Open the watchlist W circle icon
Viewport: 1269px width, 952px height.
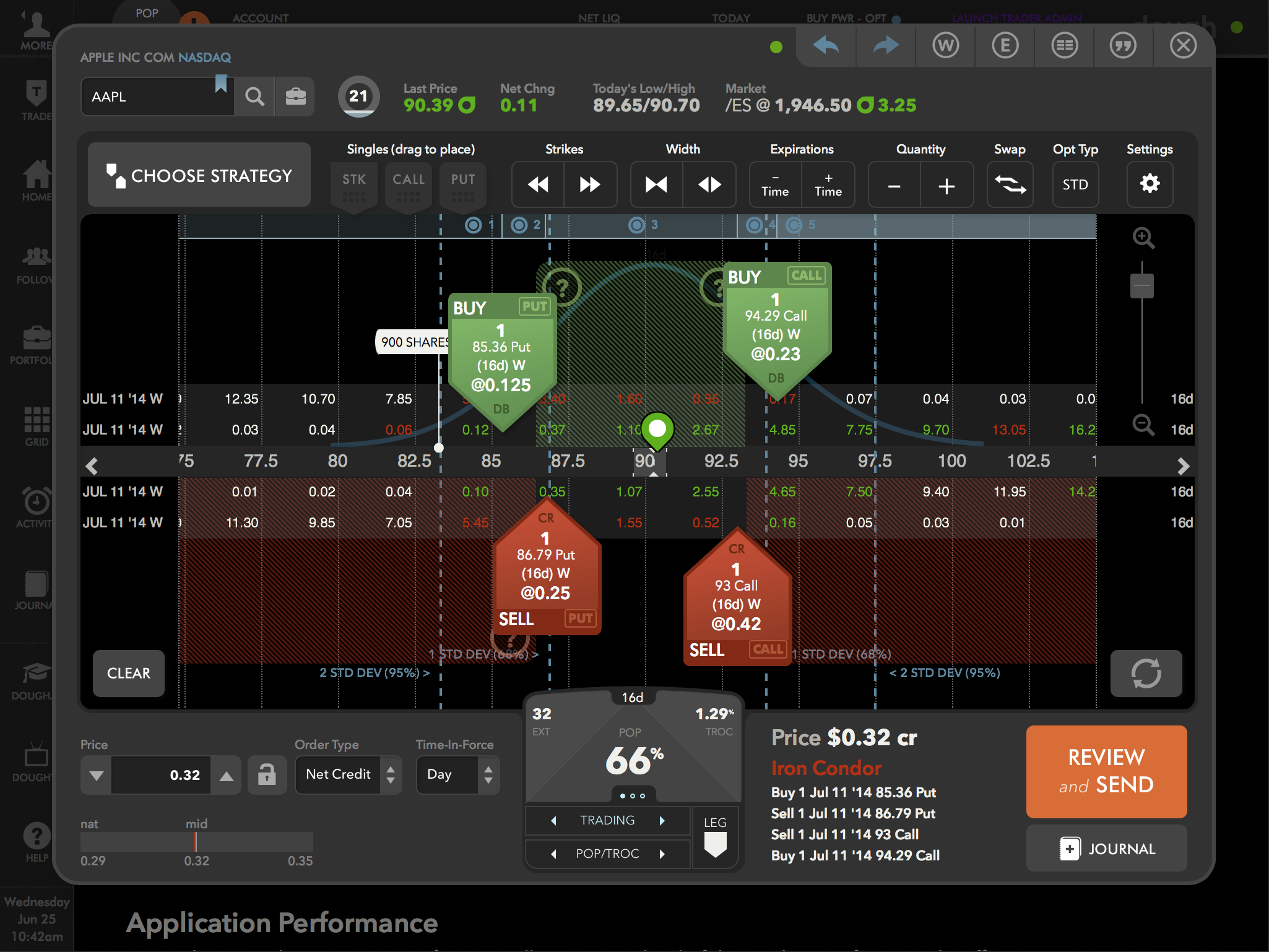[x=945, y=45]
